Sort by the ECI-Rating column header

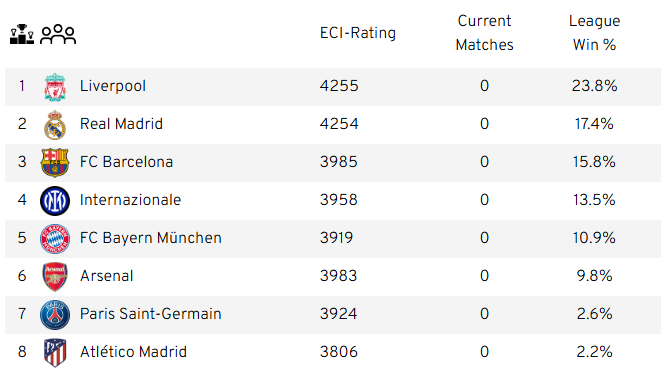[357, 33]
